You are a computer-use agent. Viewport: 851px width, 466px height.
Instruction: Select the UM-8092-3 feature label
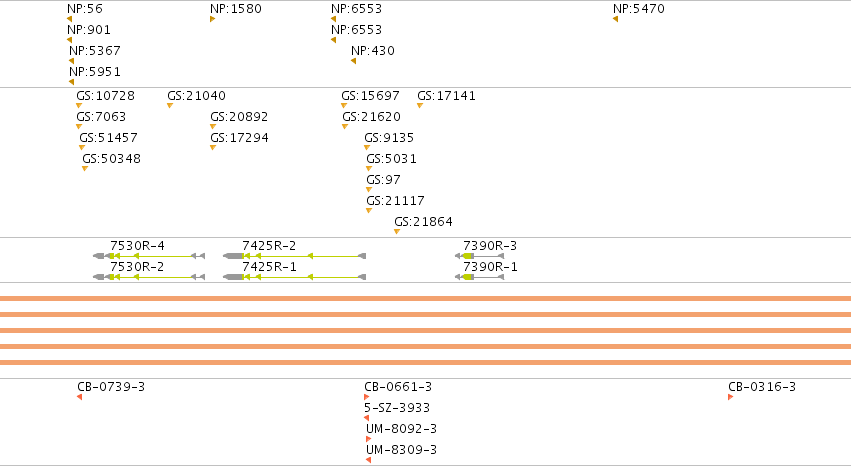point(402,429)
